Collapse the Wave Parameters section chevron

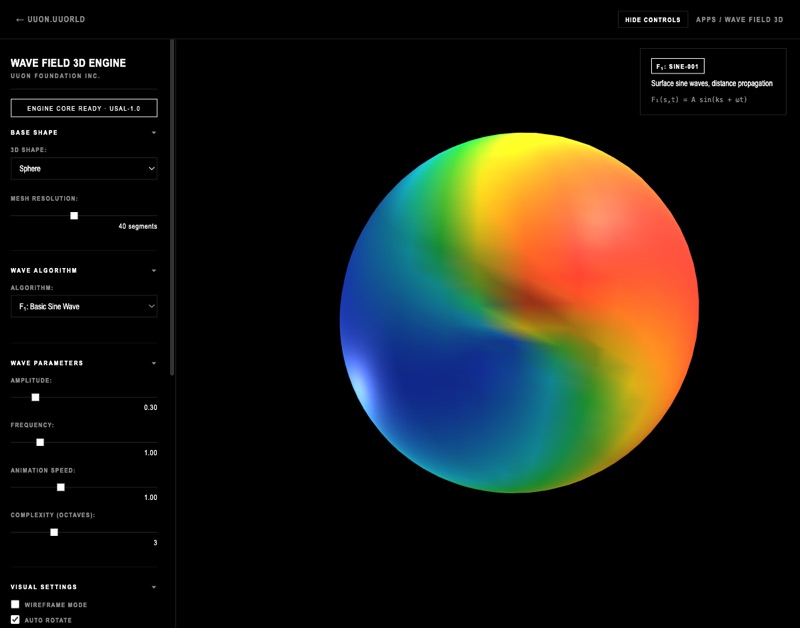click(154, 363)
